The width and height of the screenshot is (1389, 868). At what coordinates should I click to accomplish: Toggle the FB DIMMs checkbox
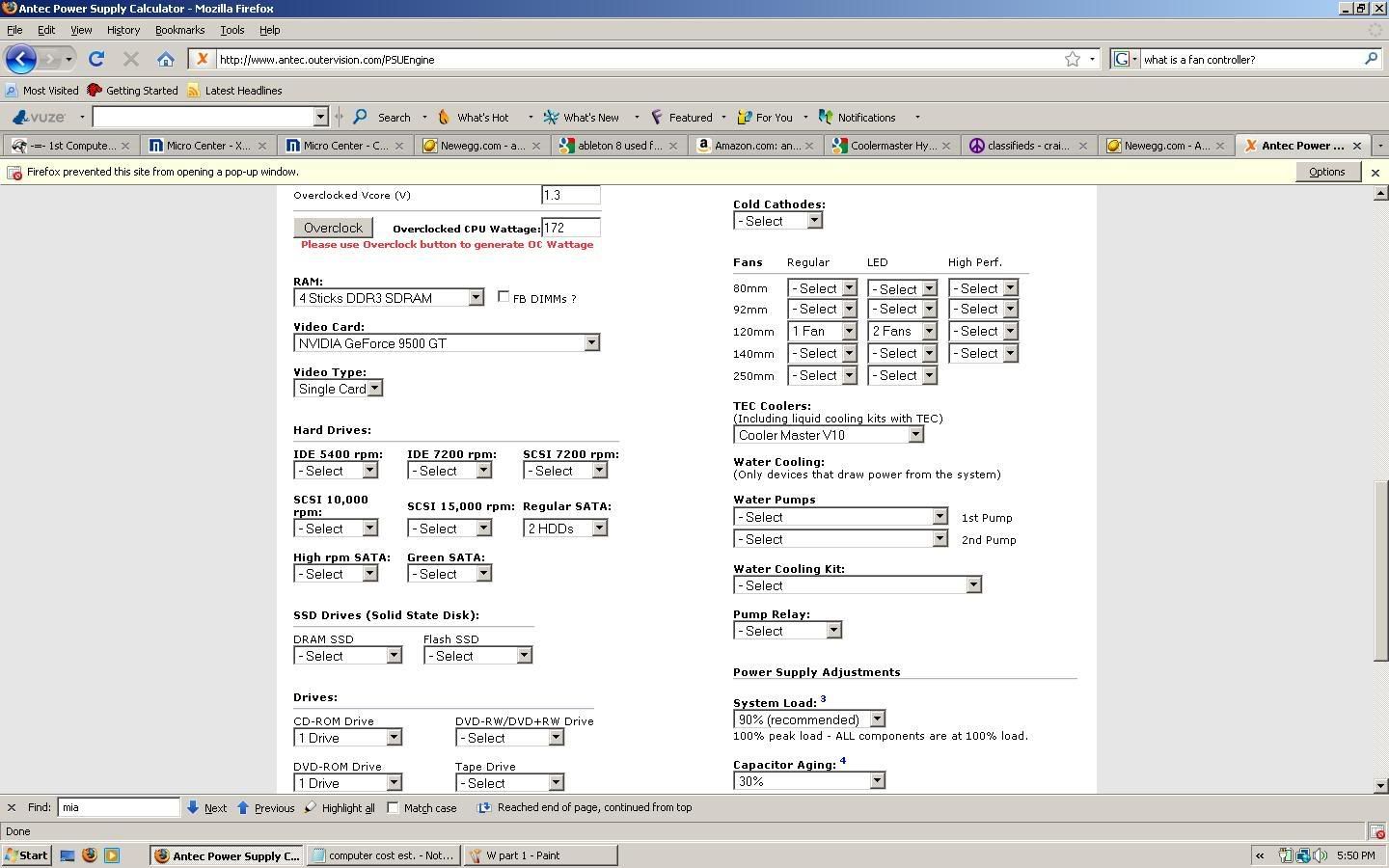click(x=504, y=296)
